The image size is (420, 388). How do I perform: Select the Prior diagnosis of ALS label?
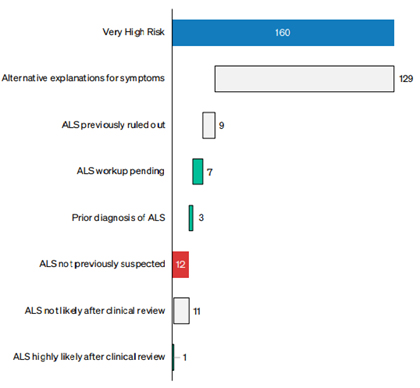118,218
